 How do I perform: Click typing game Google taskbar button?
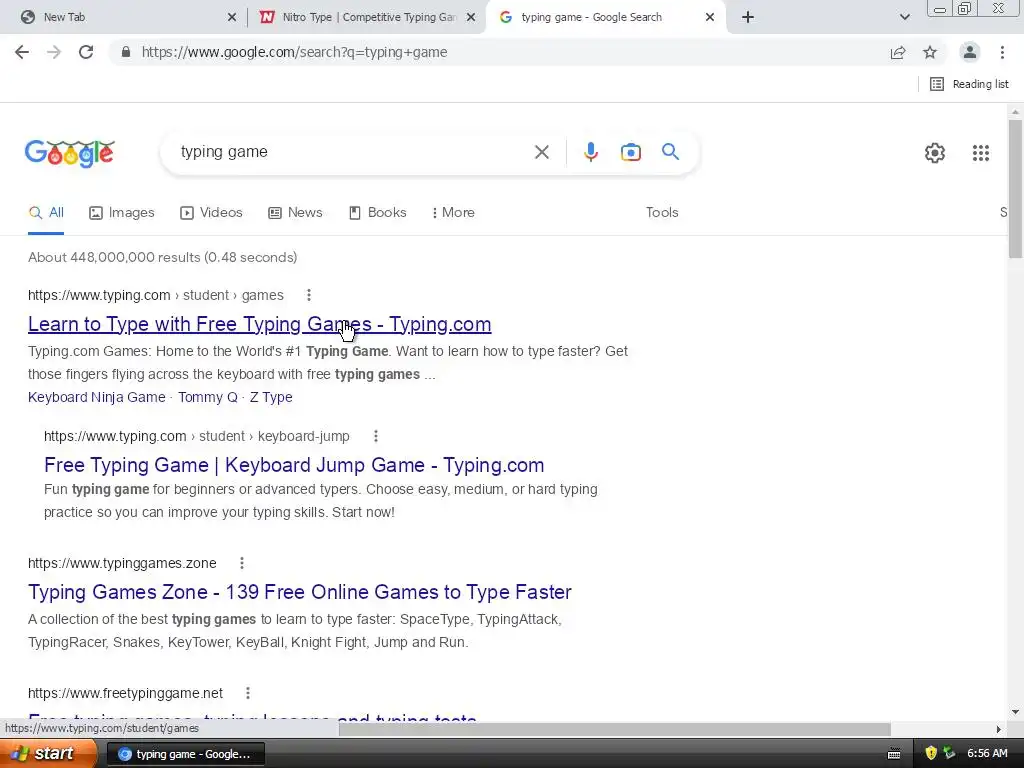(x=185, y=754)
